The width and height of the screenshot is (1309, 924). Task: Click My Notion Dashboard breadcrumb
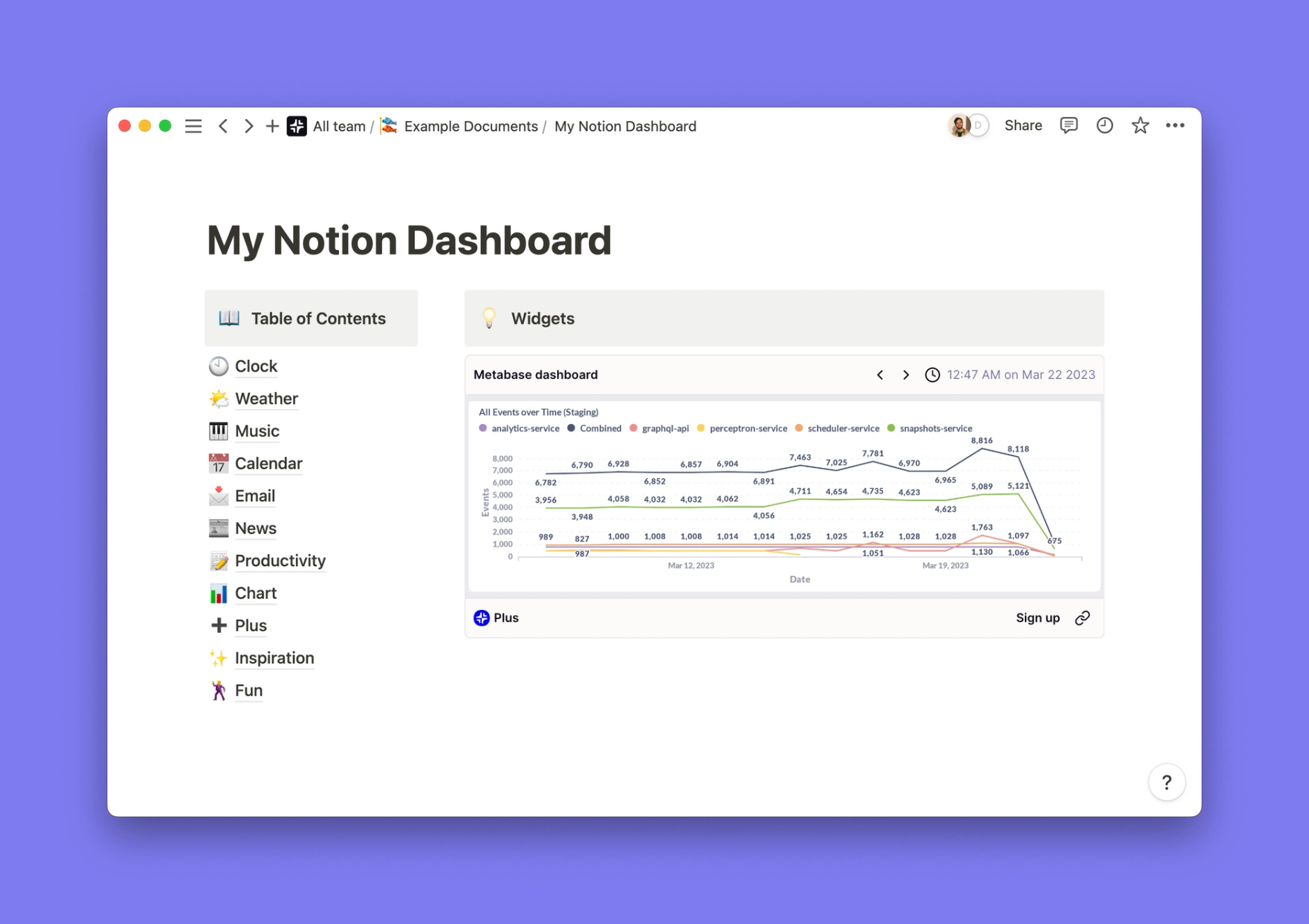(x=625, y=126)
